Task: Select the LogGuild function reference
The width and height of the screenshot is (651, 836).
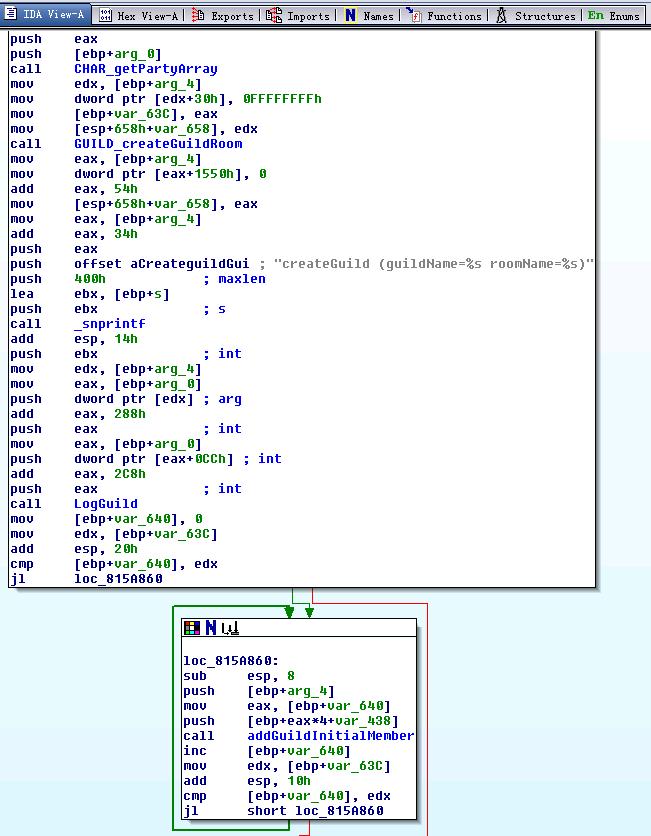Action: [x=106, y=504]
